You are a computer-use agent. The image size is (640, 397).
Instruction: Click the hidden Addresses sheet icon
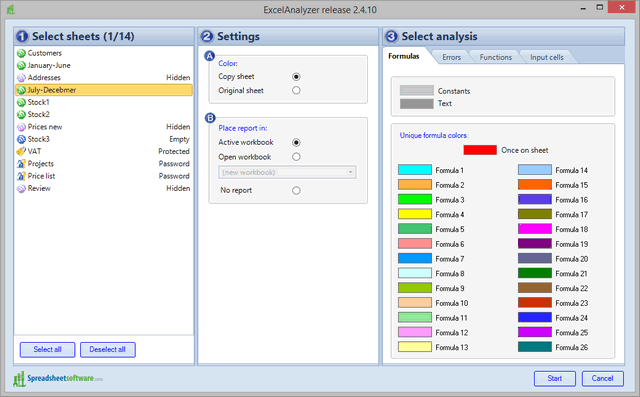tap(21, 78)
